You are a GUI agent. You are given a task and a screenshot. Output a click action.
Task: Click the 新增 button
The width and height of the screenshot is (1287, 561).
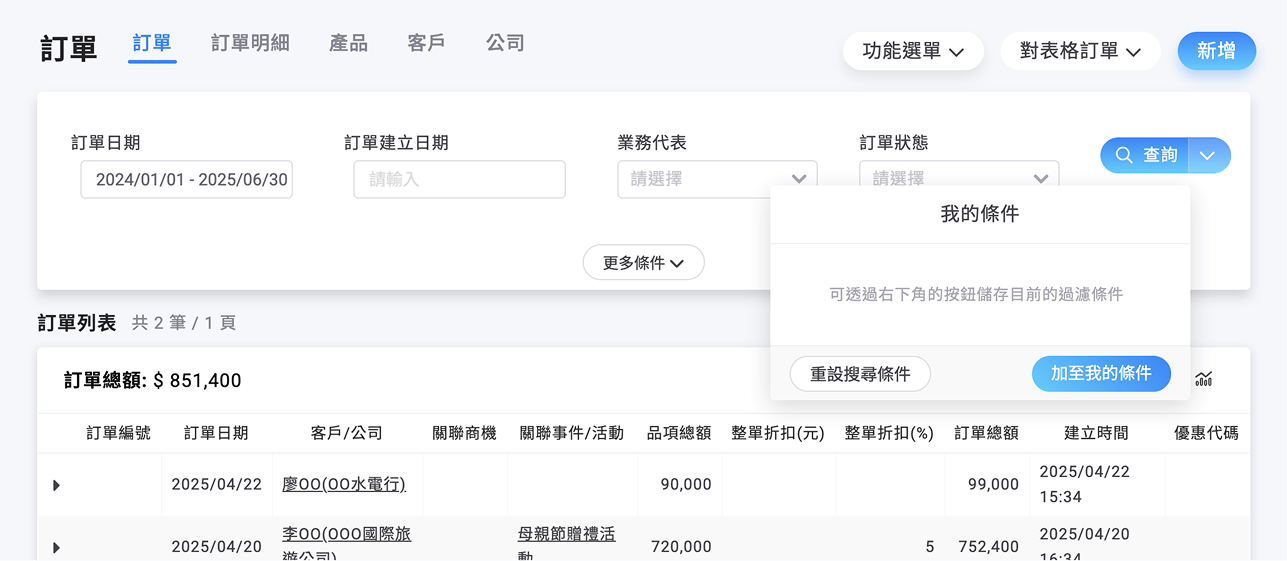1216,51
